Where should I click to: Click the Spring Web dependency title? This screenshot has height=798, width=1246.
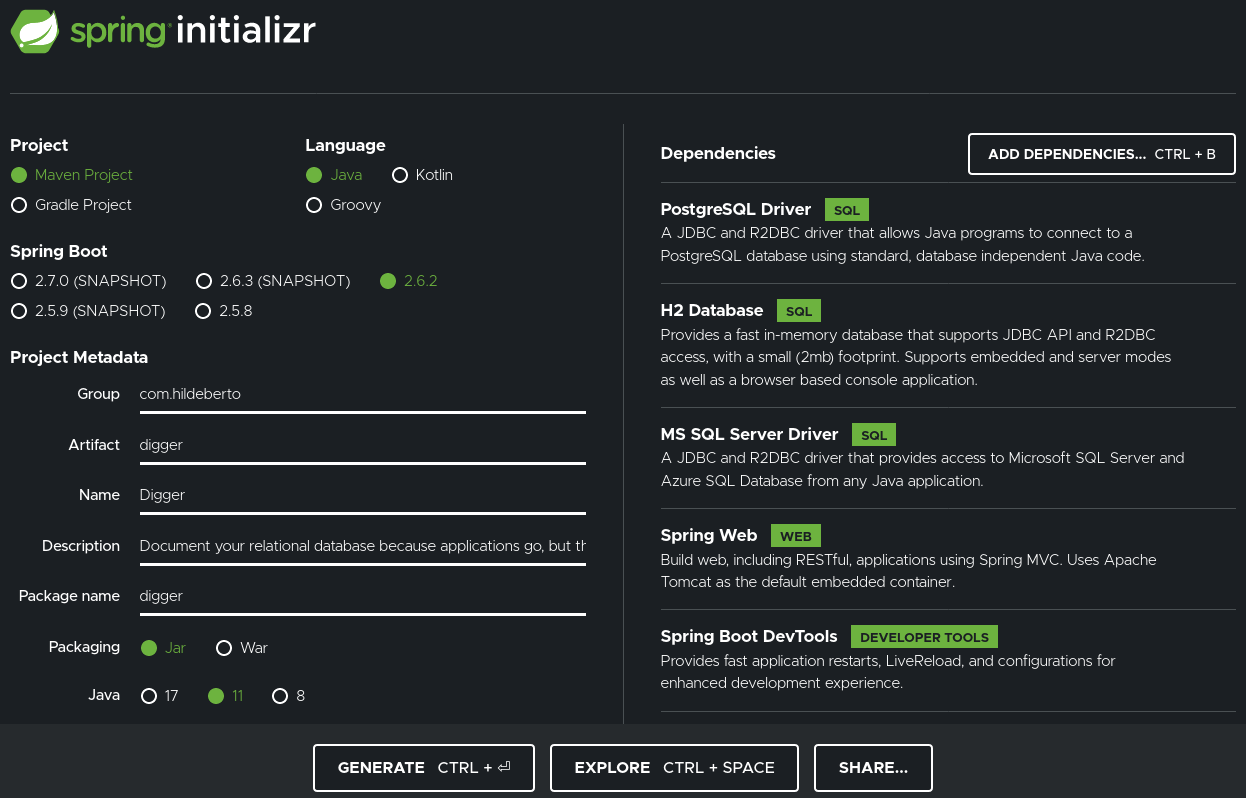click(709, 536)
